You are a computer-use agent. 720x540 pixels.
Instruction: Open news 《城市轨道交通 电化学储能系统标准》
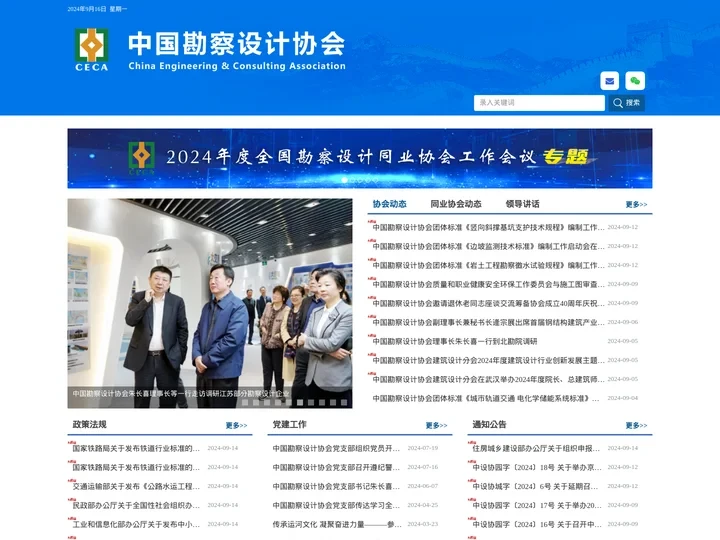tap(486, 398)
